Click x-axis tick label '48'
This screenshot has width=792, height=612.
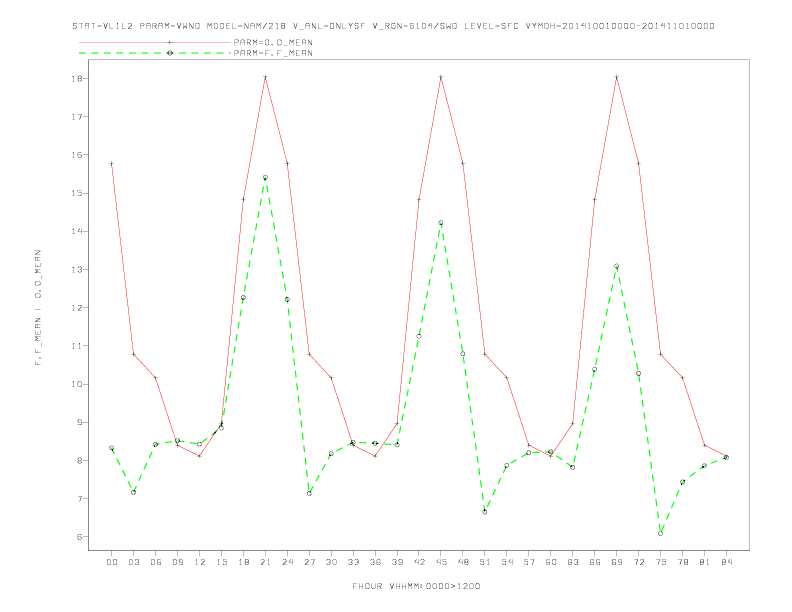click(x=463, y=562)
